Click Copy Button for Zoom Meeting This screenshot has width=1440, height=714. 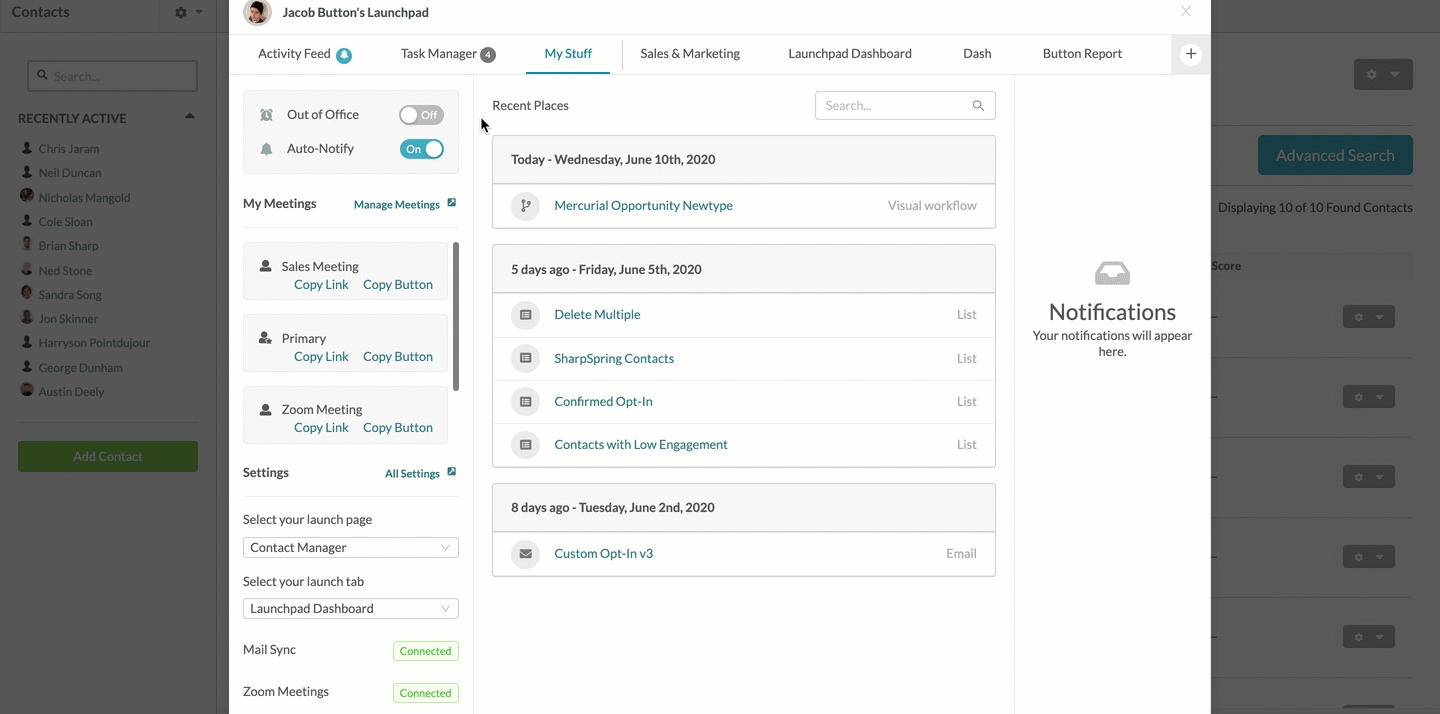(x=398, y=428)
